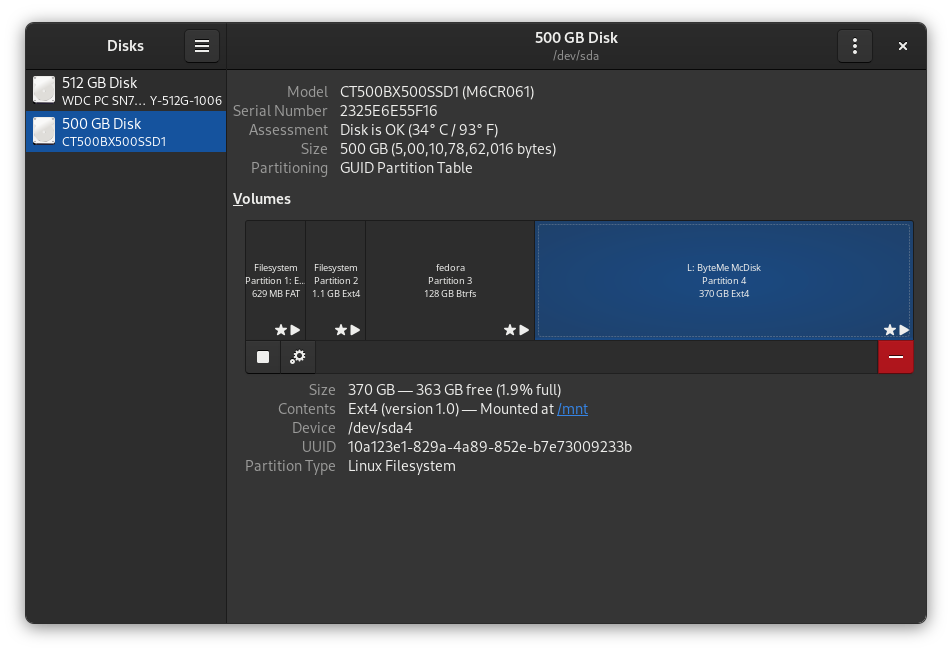Click the 500 GB Disk drive icon
This screenshot has height=652, width=952.
click(44, 131)
